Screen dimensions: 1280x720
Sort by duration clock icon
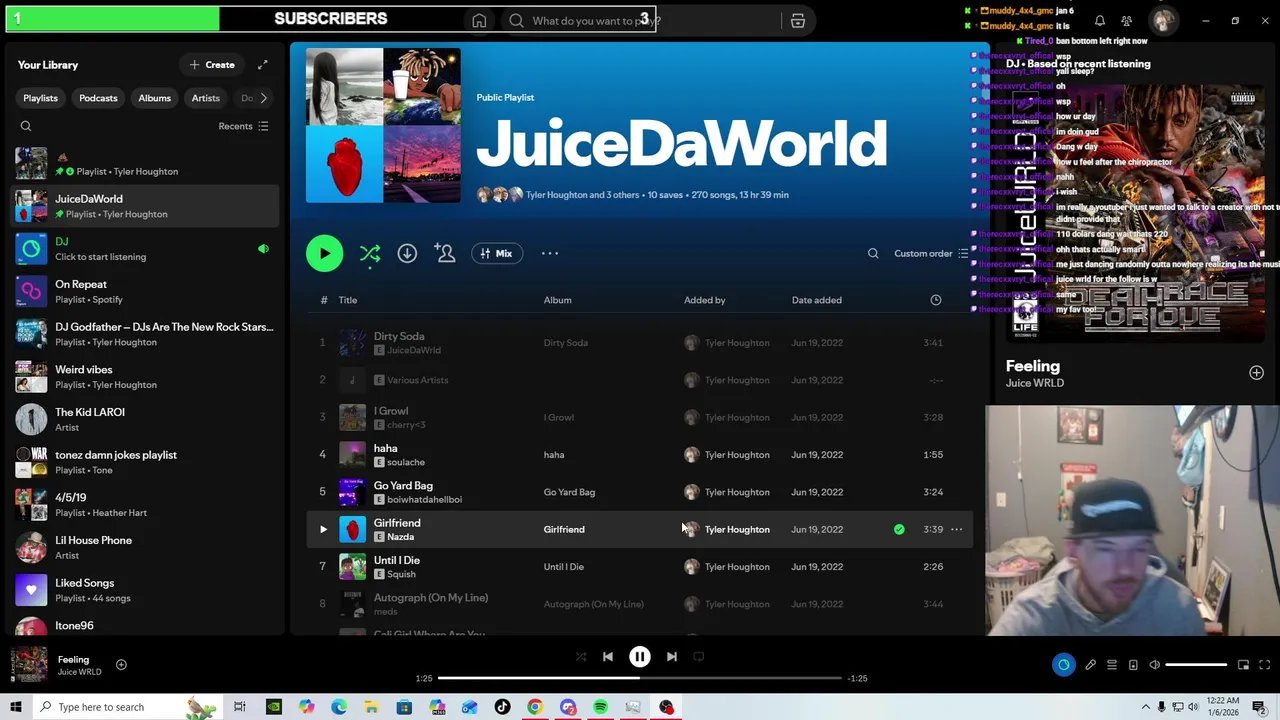point(935,300)
